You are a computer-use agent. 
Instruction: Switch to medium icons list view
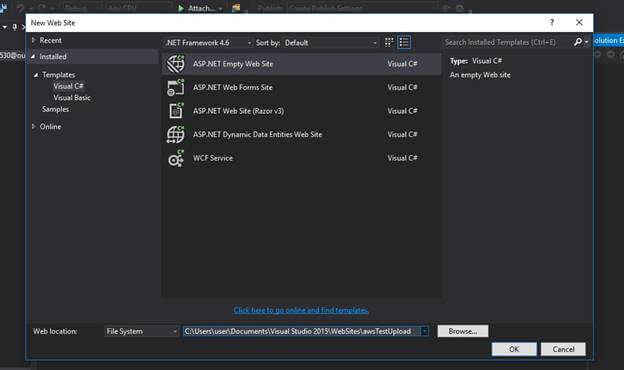pyautogui.click(x=404, y=42)
